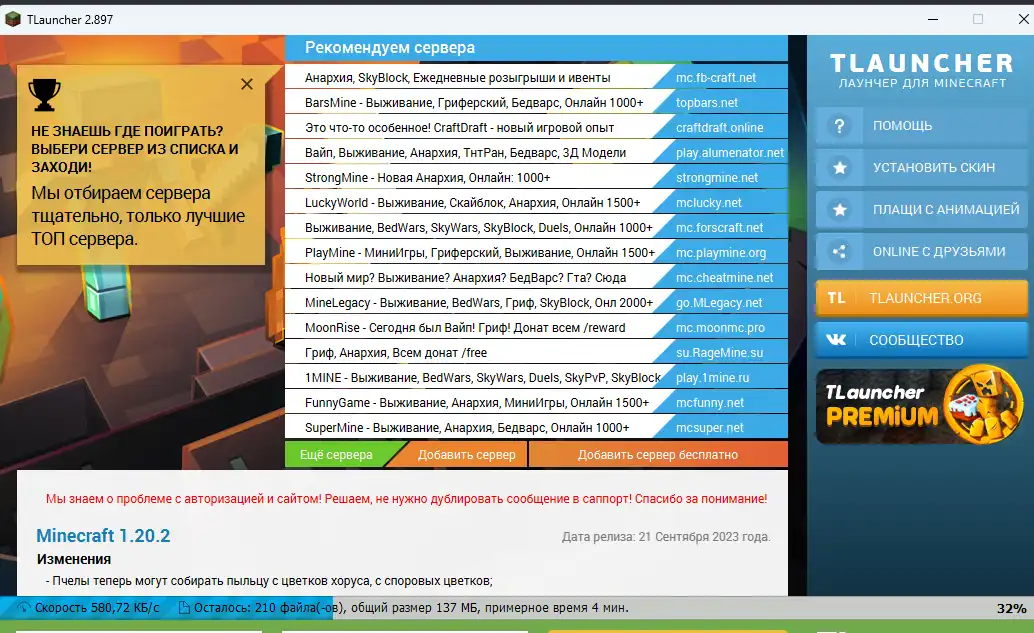The height and width of the screenshot is (633, 1034).
Task: Click the PlayMine МиниИгры description row
Action: pos(480,253)
